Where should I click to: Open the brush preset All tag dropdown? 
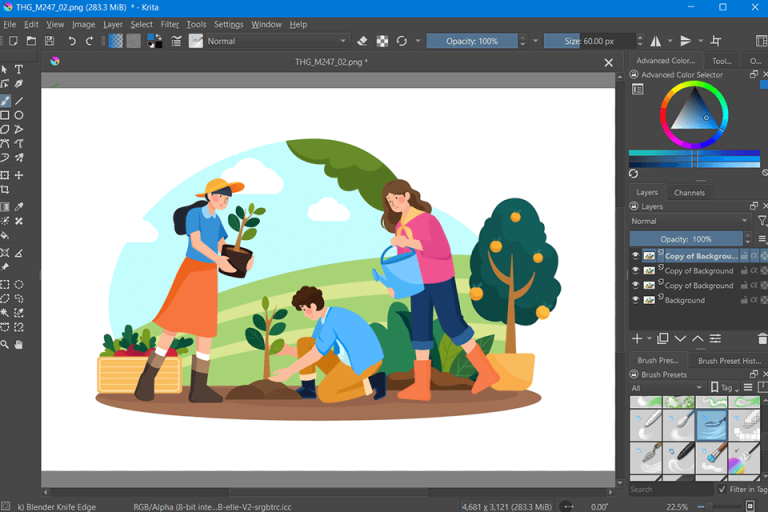(x=667, y=388)
